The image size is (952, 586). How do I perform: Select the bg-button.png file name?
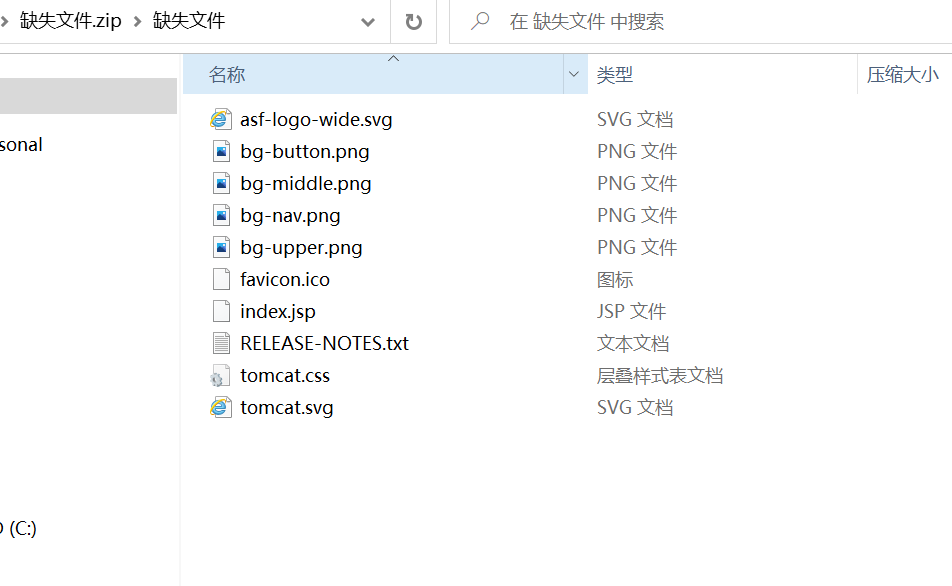point(305,152)
